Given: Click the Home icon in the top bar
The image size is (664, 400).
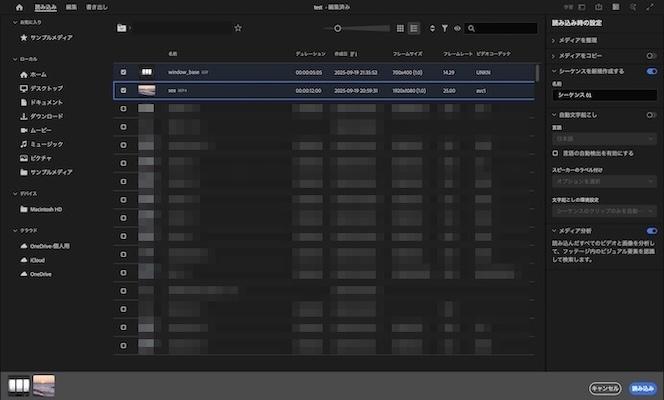Looking at the screenshot, I should 18,7.
